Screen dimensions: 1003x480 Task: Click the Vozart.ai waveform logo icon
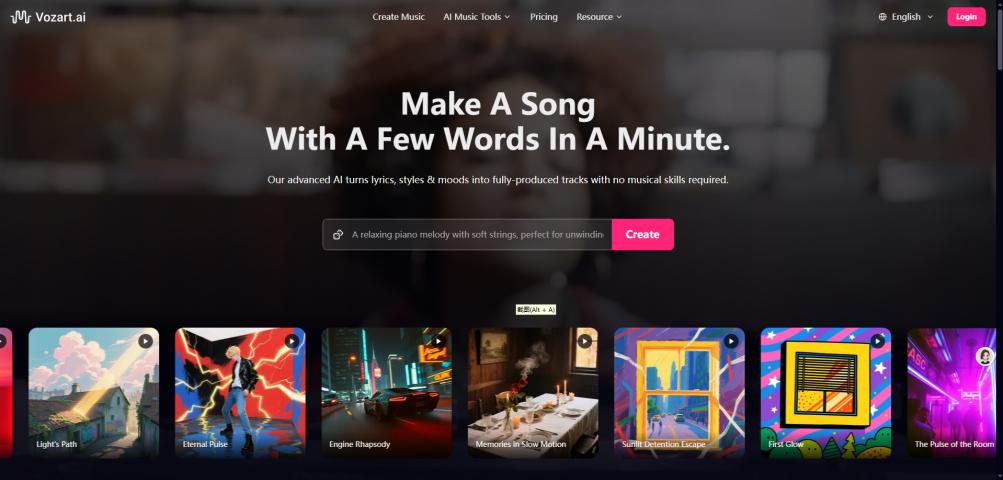pos(20,17)
